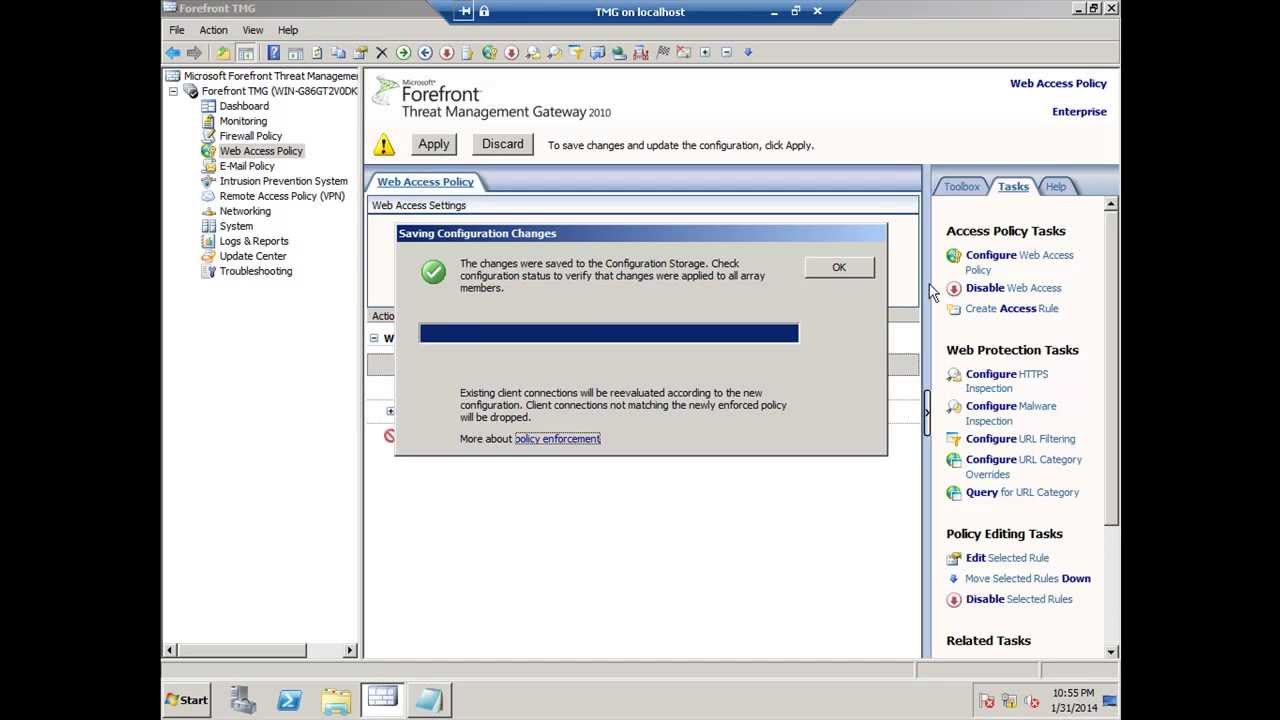Click the globe web access toolbar icon

click(489, 53)
